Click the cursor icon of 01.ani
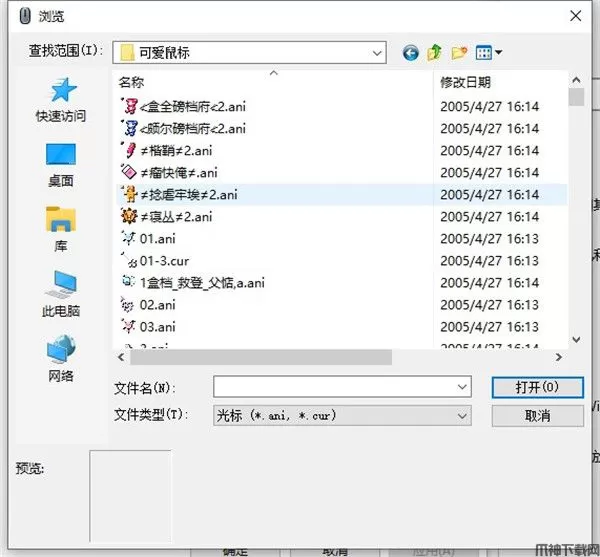The image size is (600, 557). 128,238
